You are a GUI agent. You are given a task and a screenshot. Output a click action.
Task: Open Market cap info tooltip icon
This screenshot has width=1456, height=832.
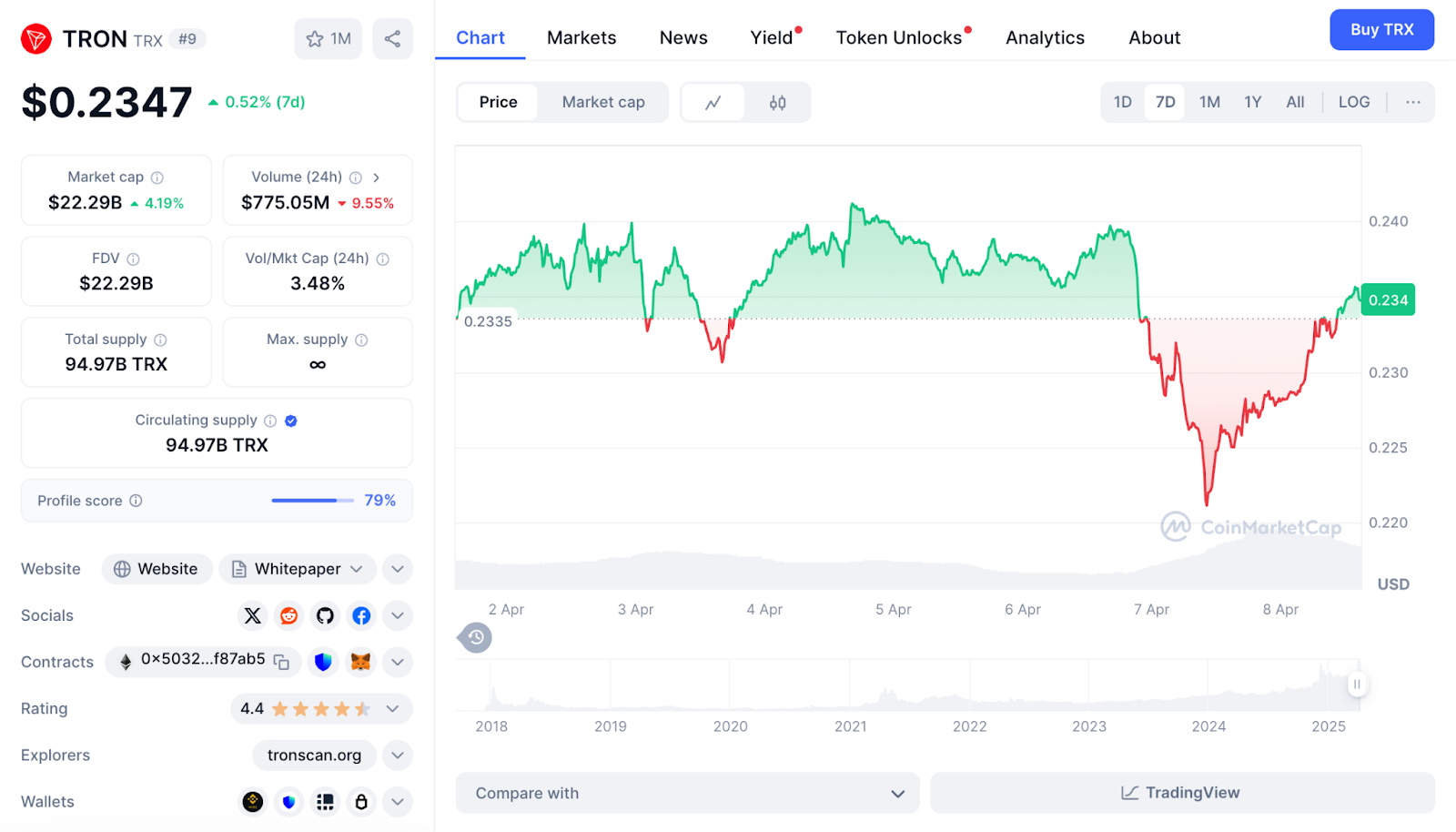157,178
